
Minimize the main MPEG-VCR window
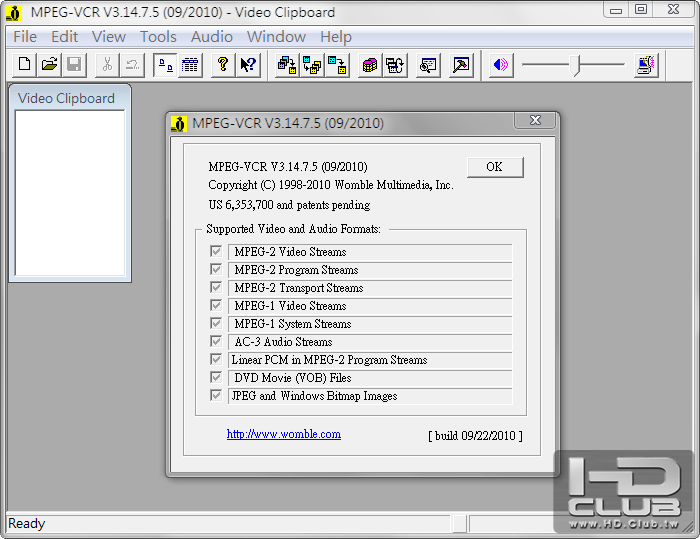click(x=616, y=9)
